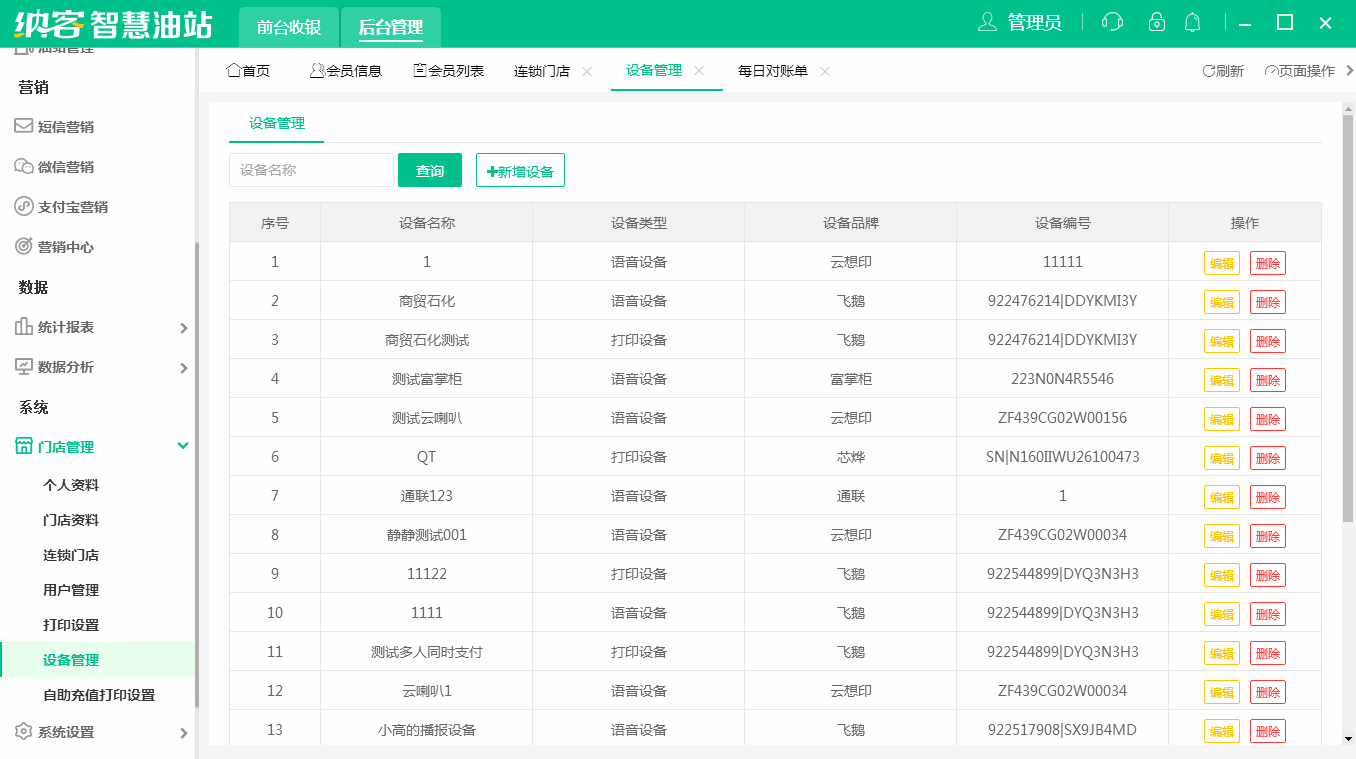
Task: Click the 新增设备 add device button
Action: click(520, 170)
